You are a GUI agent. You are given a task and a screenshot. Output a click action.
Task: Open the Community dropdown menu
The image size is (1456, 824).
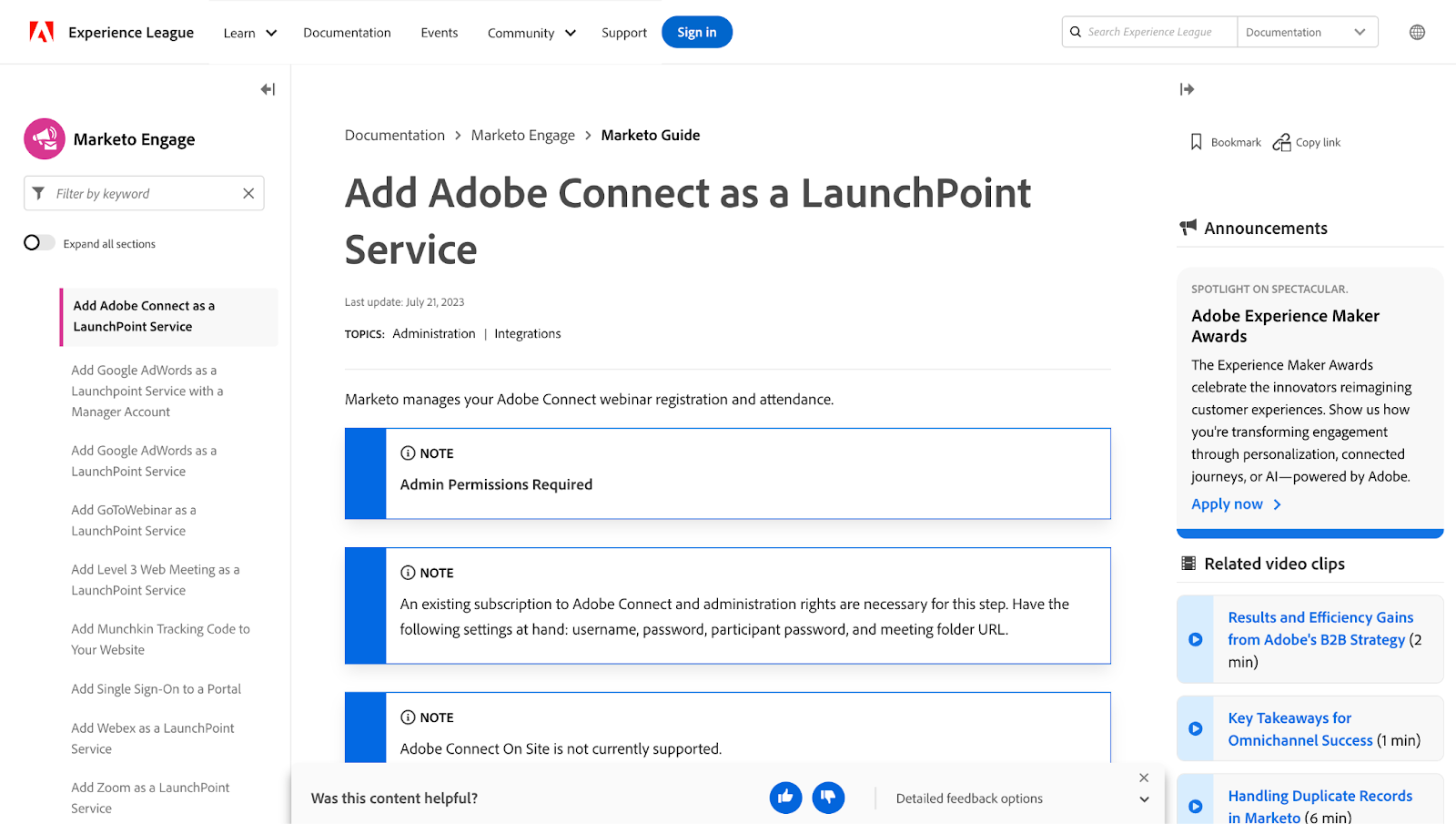(x=531, y=33)
